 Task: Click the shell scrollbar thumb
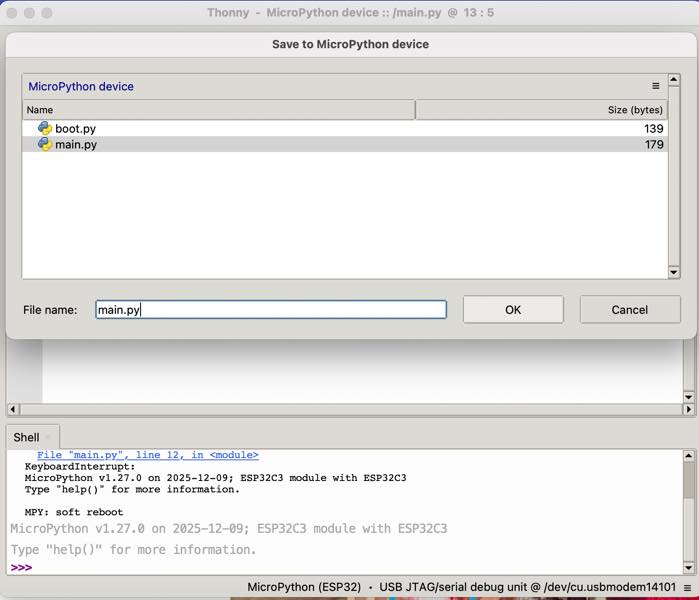click(688, 481)
